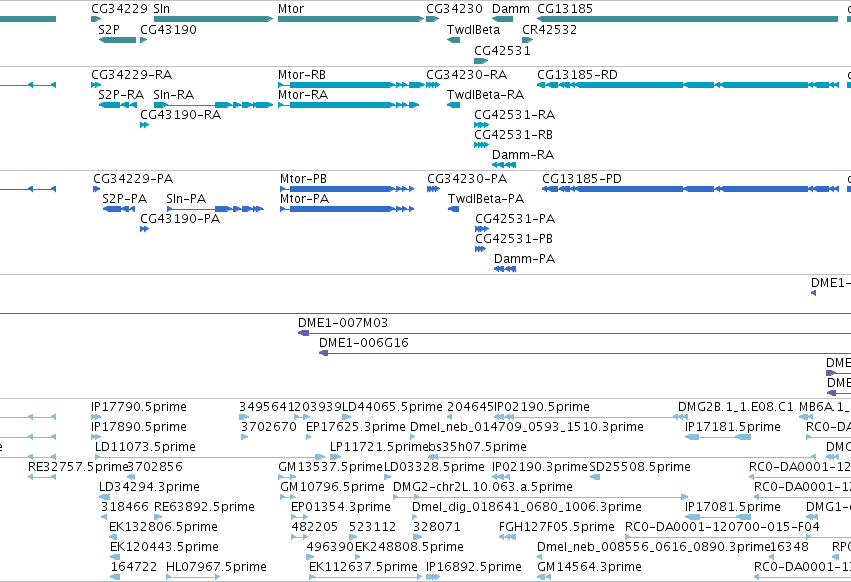Image resolution: width=851 pixels, height=582 pixels.
Task: Select the EK248808.5prime EST label
Action: coord(409,547)
